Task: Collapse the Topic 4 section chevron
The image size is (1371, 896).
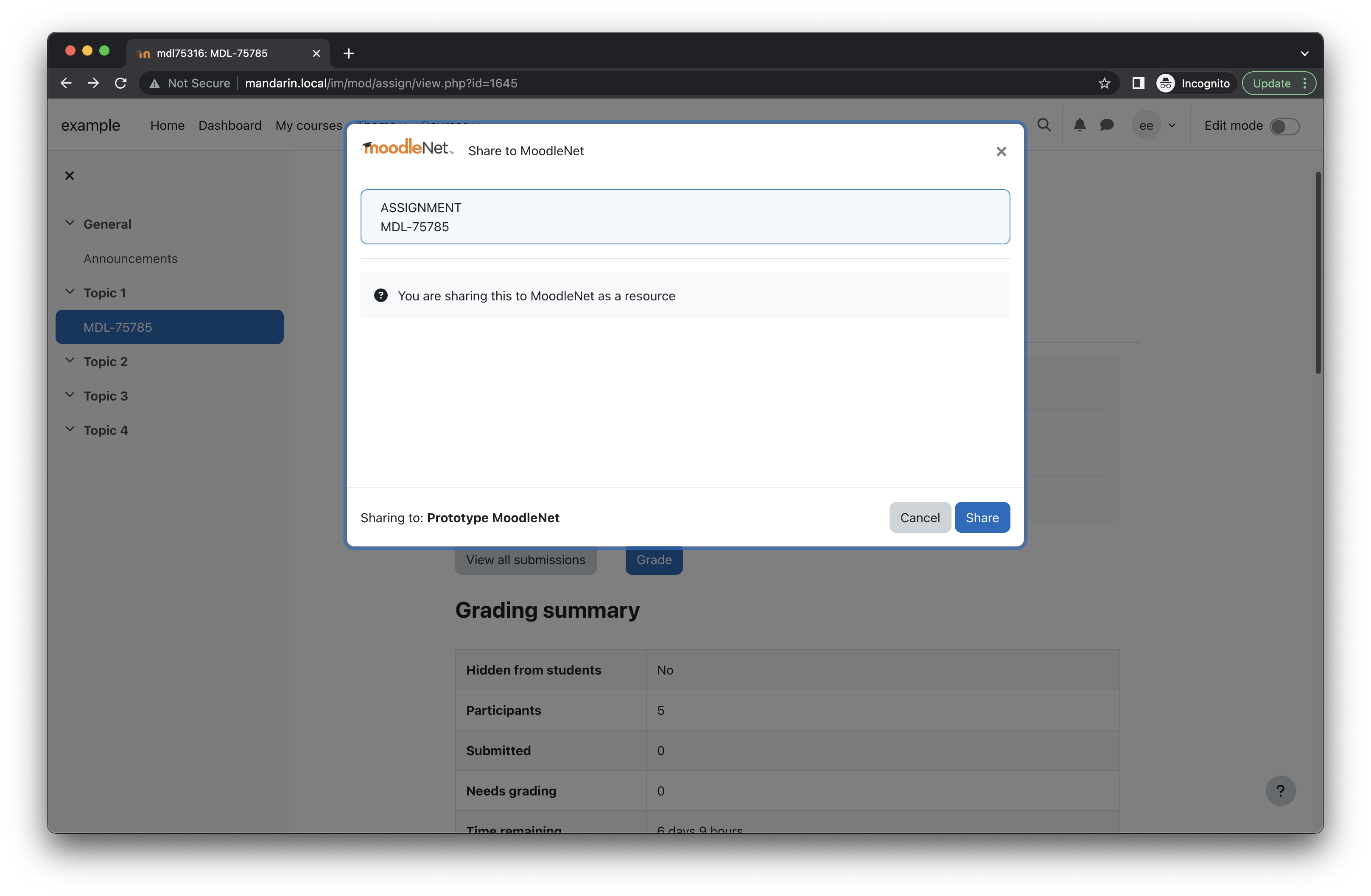Action: 70,429
